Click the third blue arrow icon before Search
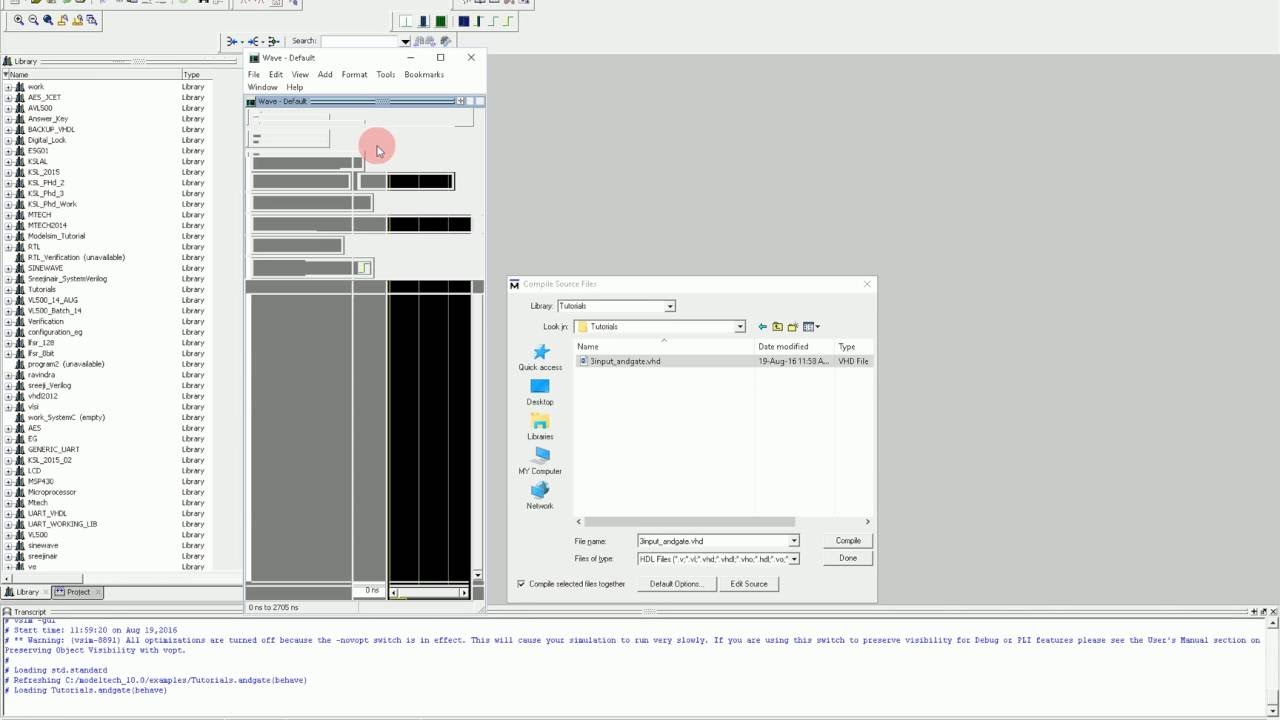The height and width of the screenshot is (720, 1280). pos(274,41)
